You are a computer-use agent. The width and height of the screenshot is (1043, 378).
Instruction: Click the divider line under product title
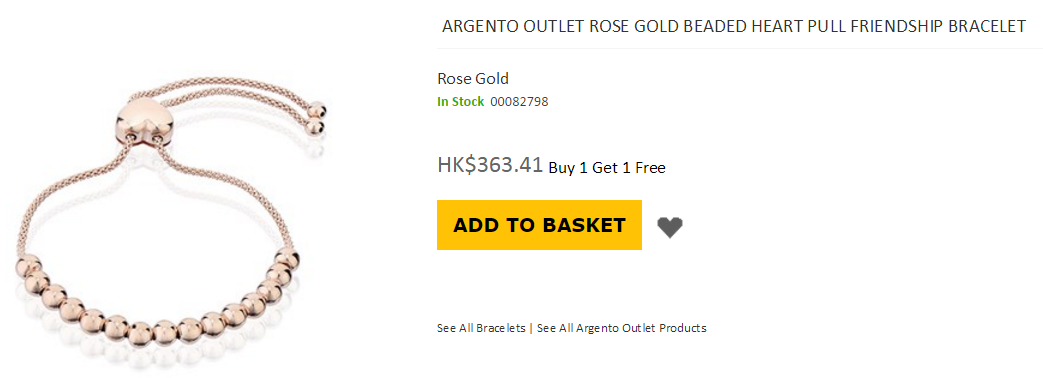pyautogui.click(x=740, y=48)
